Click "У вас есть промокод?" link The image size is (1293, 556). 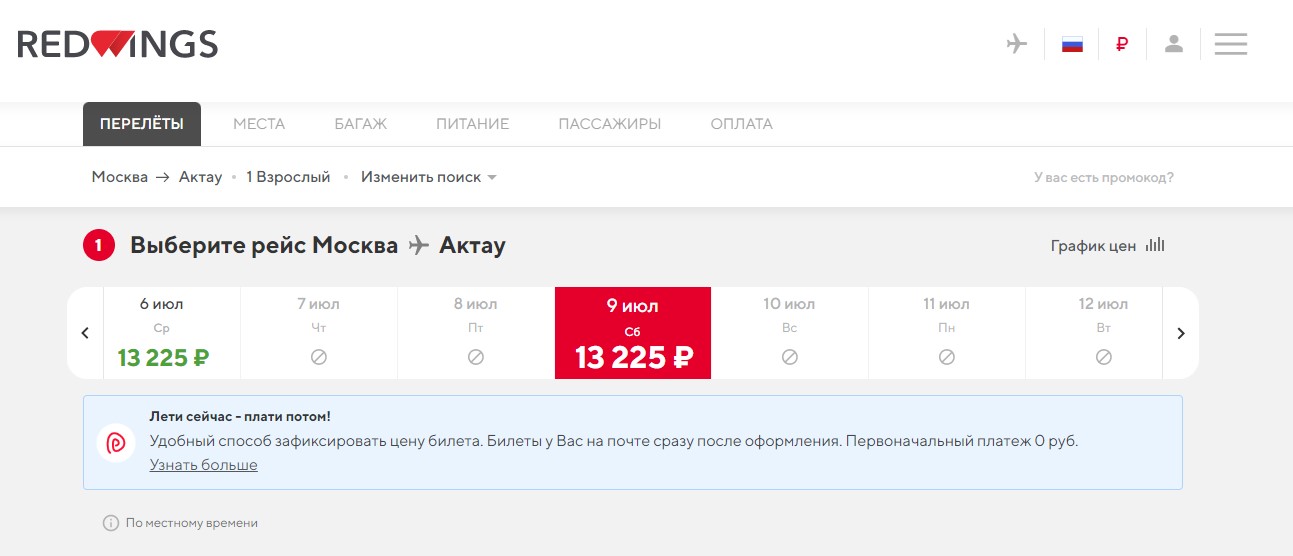click(1103, 177)
